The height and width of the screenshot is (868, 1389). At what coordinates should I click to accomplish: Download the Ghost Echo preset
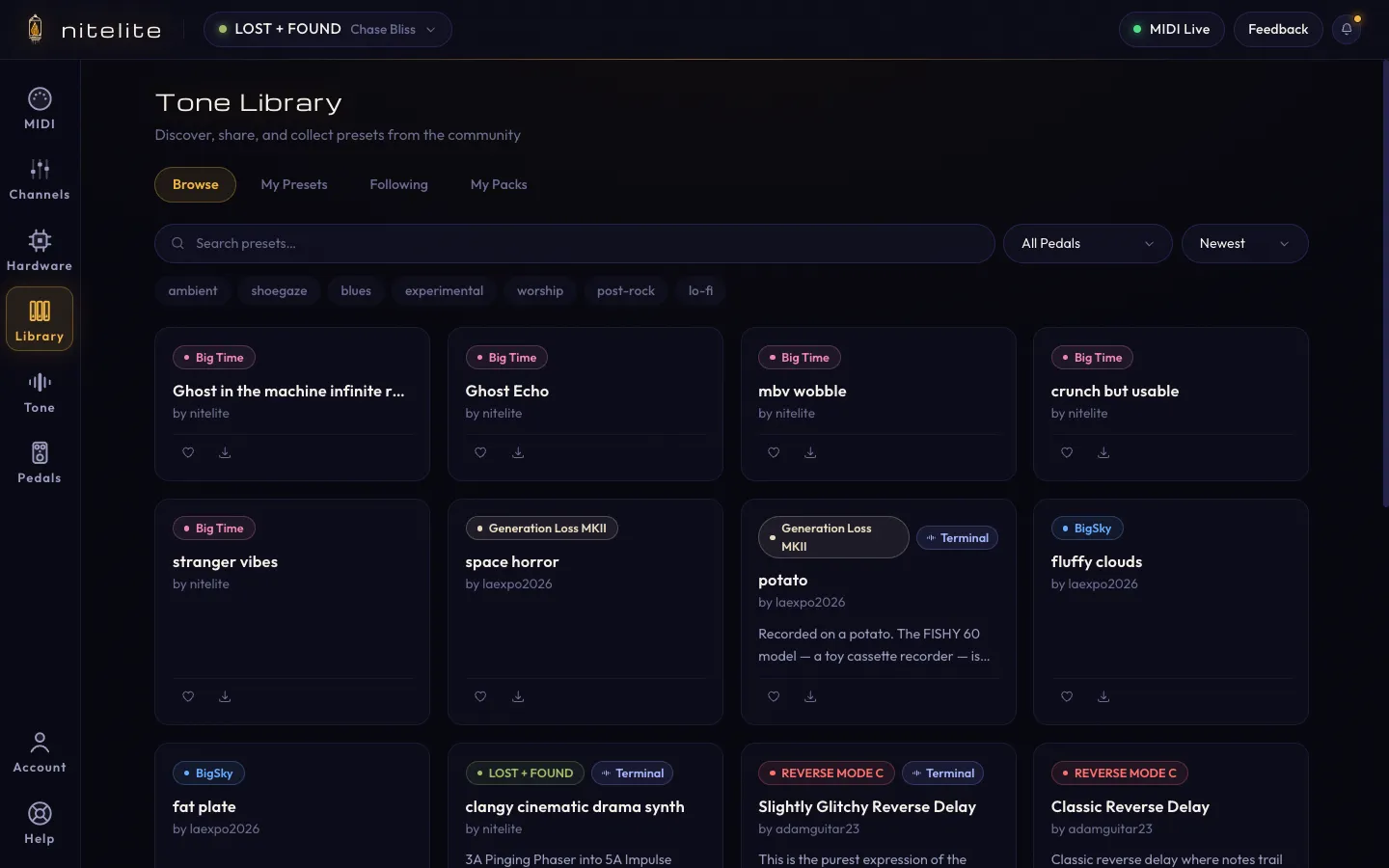coord(518,452)
